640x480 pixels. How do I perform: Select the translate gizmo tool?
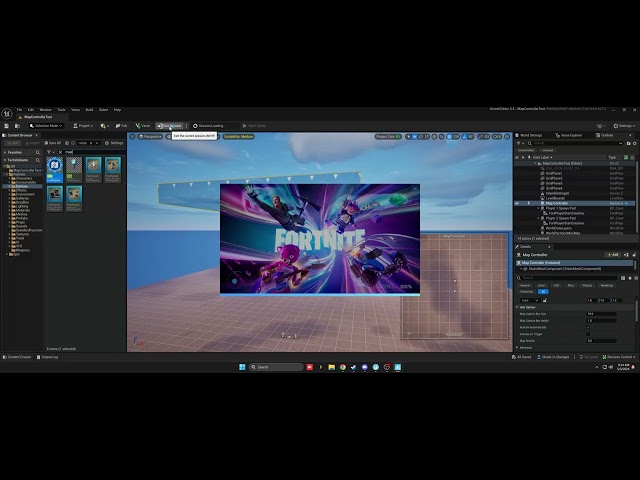pyautogui.click(x=414, y=137)
